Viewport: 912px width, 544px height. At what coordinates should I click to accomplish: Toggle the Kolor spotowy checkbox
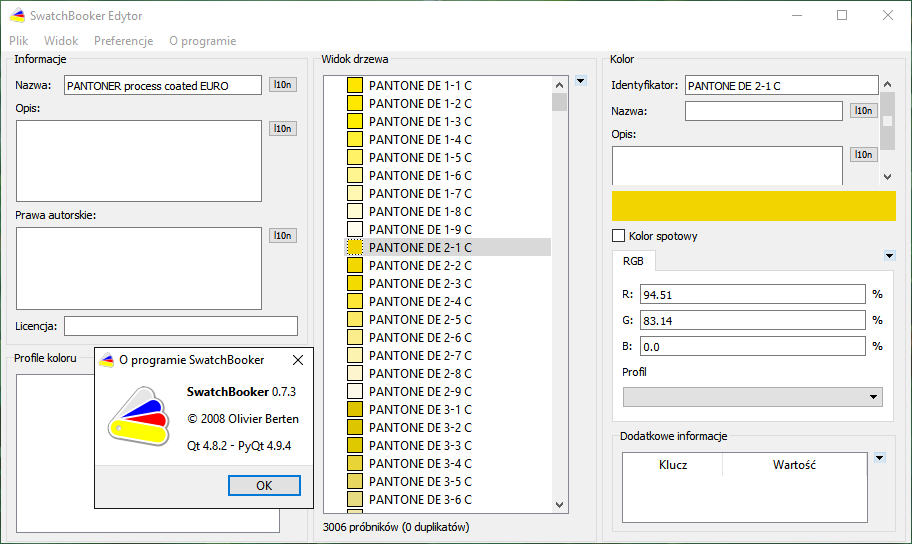tap(618, 236)
